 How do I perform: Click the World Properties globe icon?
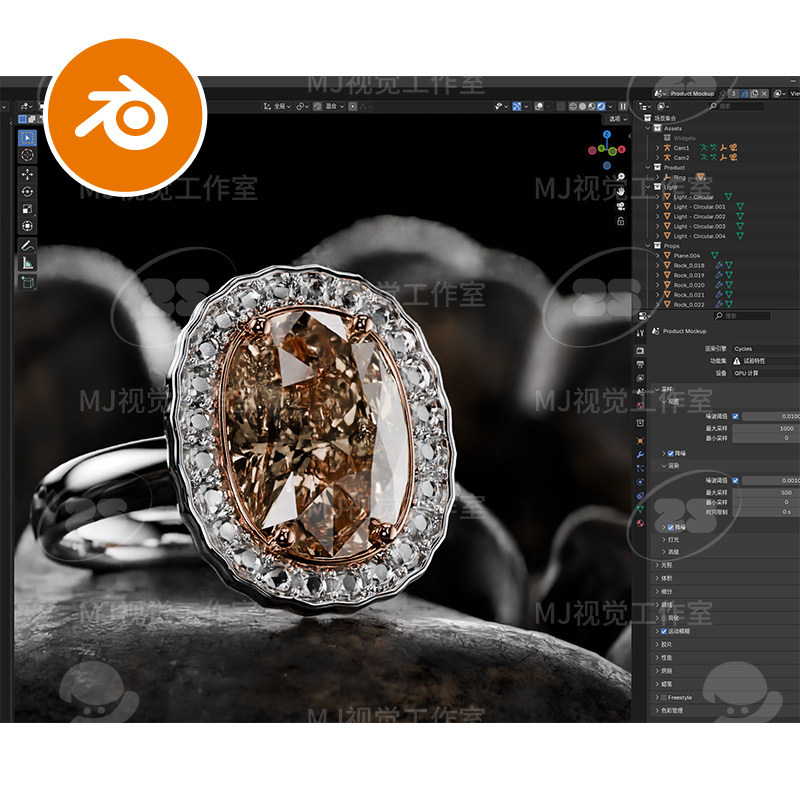(x=638, y=406)
